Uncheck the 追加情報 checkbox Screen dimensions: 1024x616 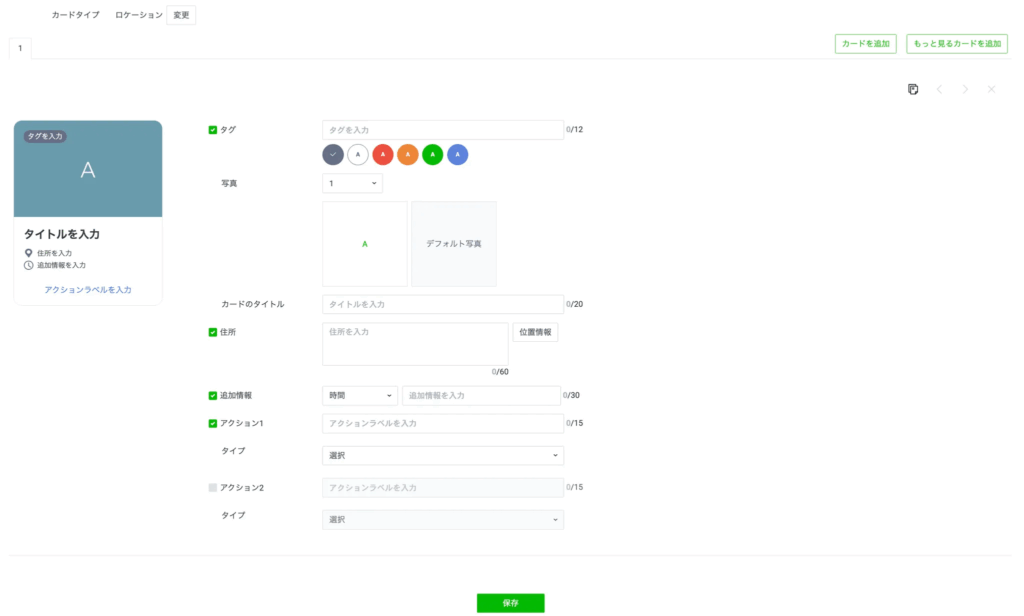point(213,395)
